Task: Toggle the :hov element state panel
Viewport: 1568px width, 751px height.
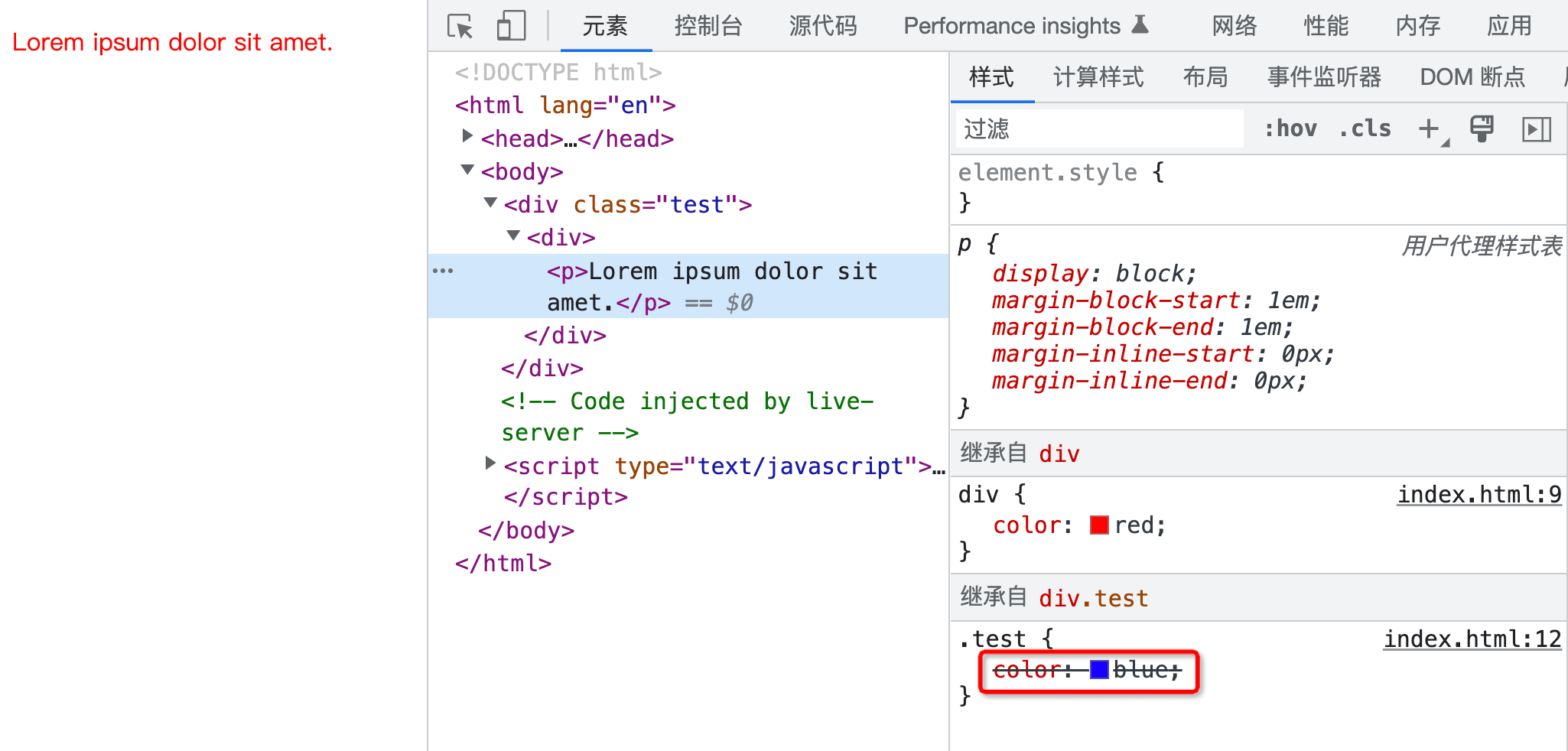Action: 1290,128
